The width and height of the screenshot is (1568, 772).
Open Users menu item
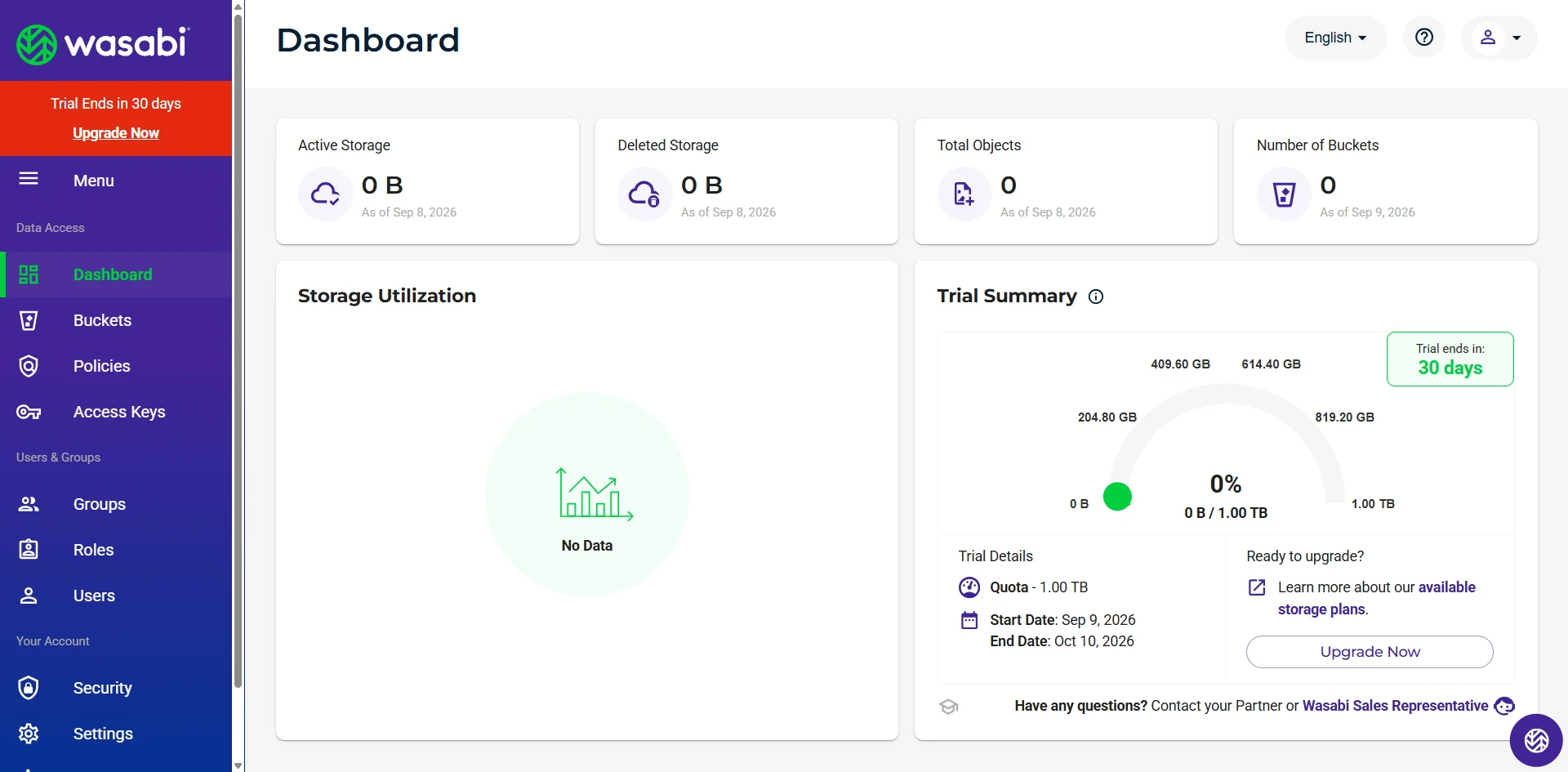[x=116, y=596]
